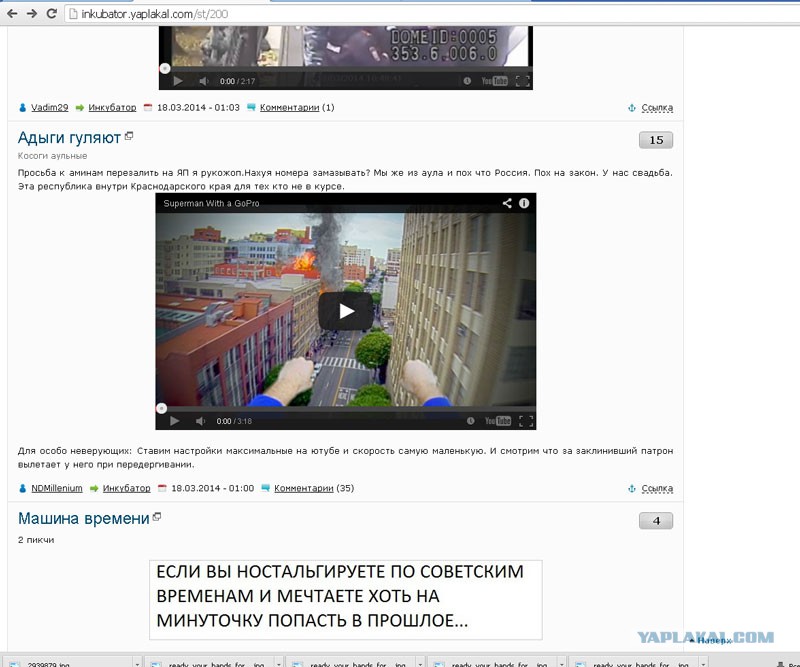This screenshot has width=800, height=667.
Task: Click Ссылка link of the NDMillenium post
Action: pos(657,488)
